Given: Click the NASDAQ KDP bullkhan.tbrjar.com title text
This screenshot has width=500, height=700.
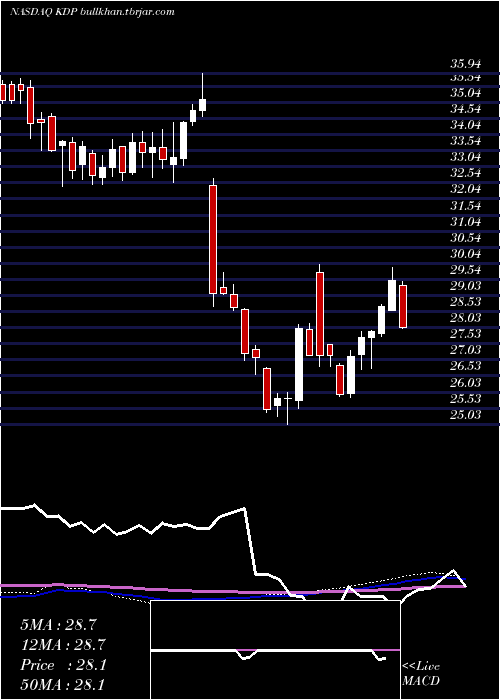Looking at the screenshot, I should click(92, 12).
